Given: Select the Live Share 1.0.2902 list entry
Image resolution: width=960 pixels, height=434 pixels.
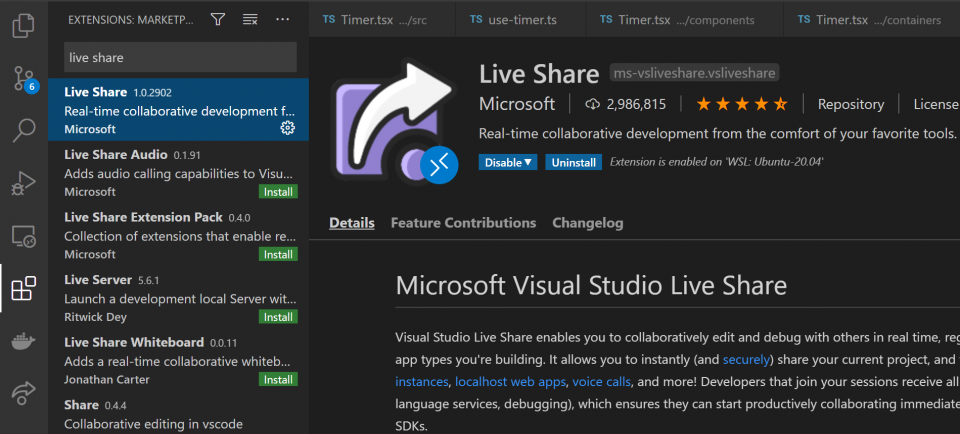Looking at the screenshot, I should click(178, 110).
